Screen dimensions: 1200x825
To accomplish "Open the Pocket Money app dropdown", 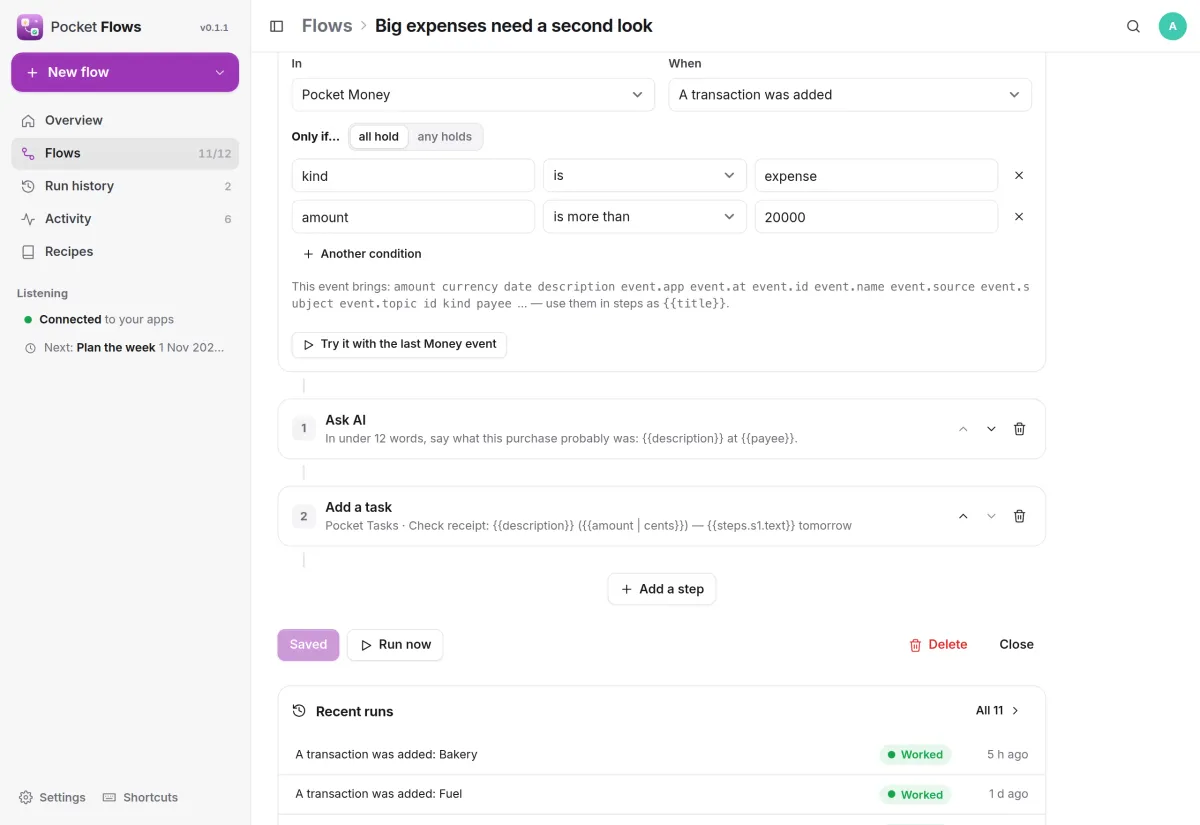I will [473, 95].
